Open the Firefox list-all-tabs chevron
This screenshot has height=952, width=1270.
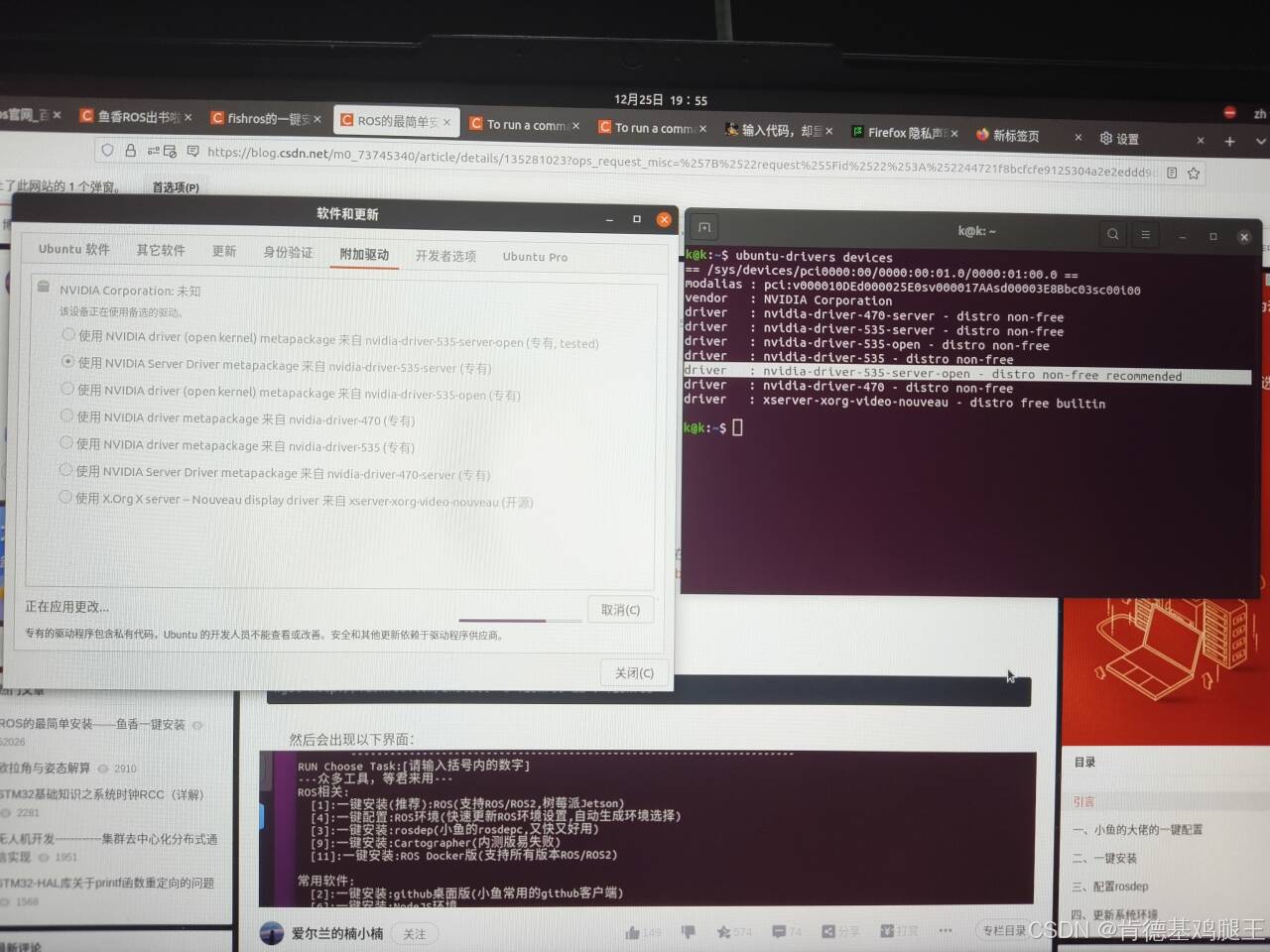1260,142
